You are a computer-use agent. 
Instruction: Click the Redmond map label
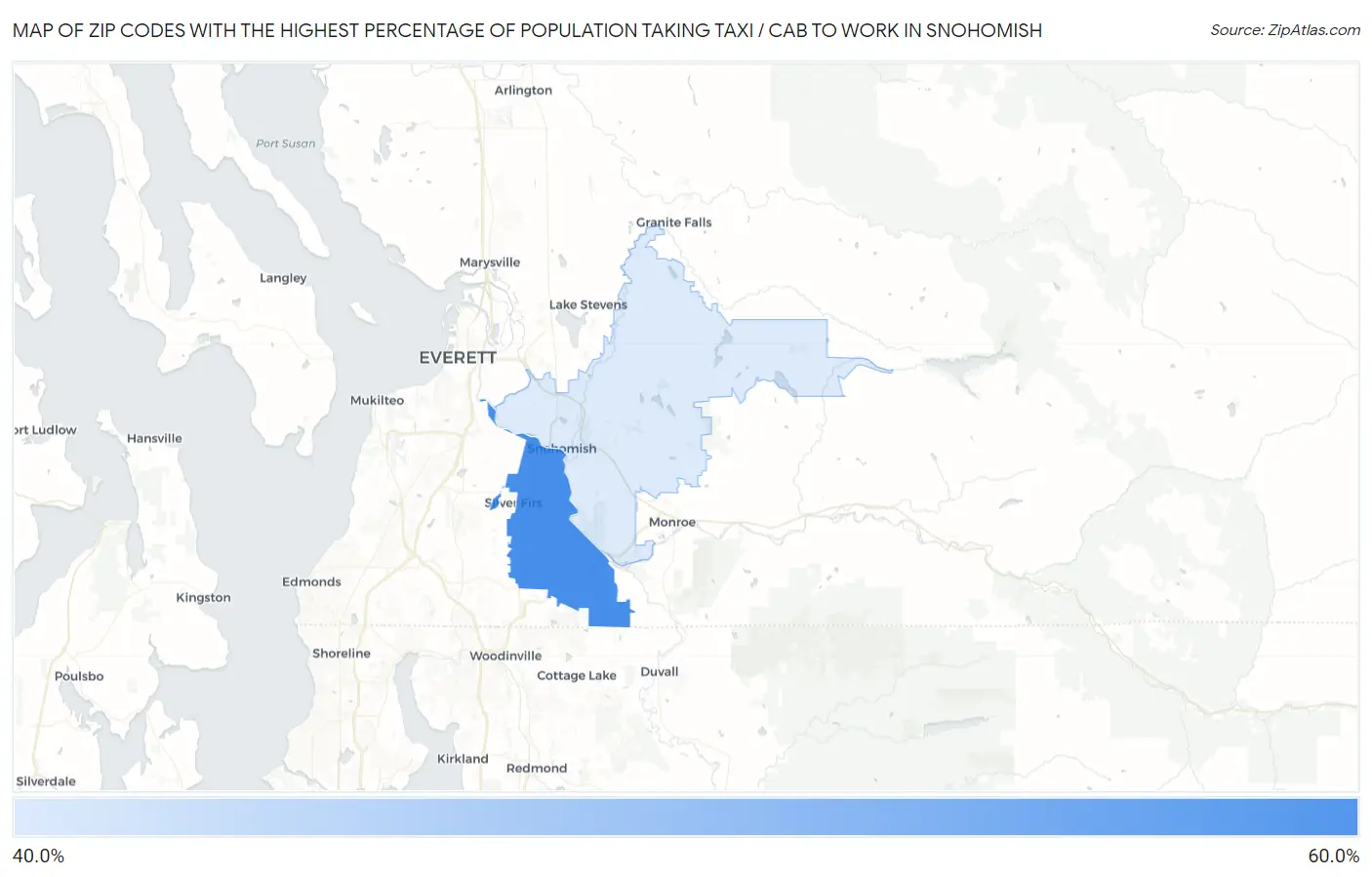click(537, 768)
